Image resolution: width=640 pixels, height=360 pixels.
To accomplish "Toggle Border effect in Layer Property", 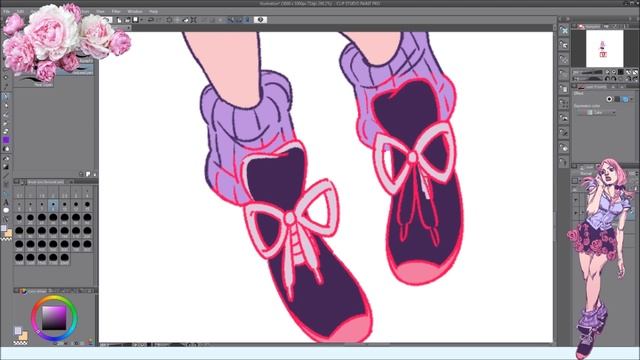I will [x=609, y=99].
